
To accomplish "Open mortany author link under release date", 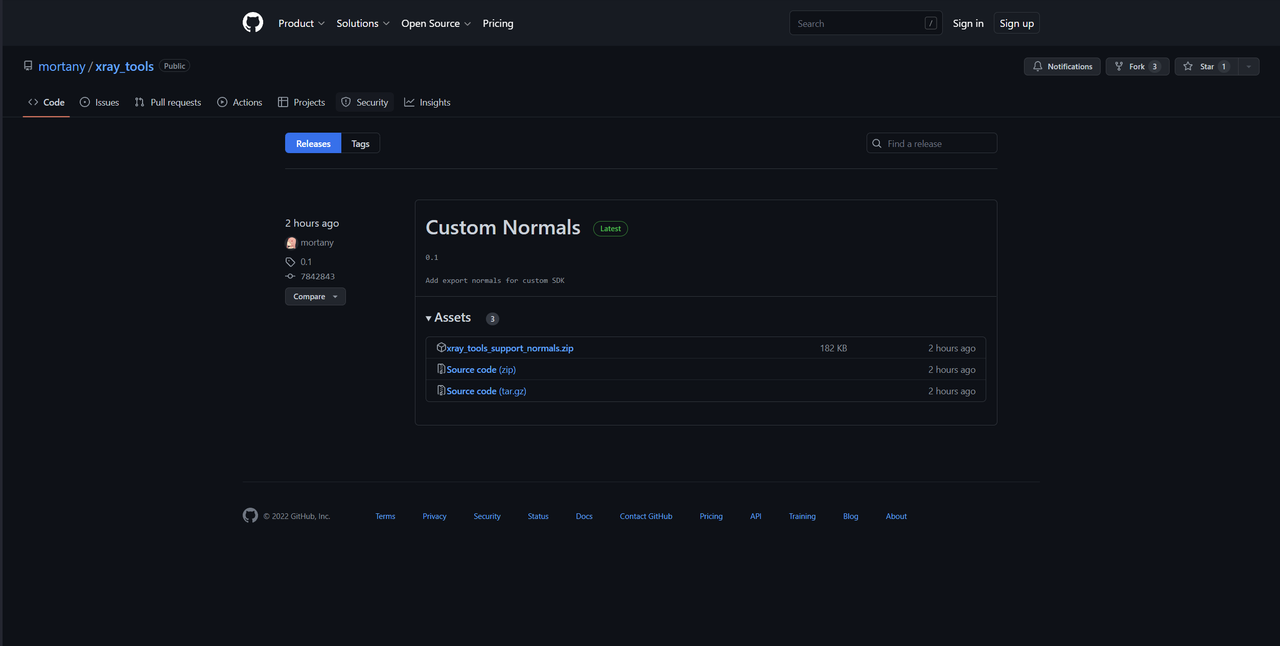I will [x=317, y=243].
